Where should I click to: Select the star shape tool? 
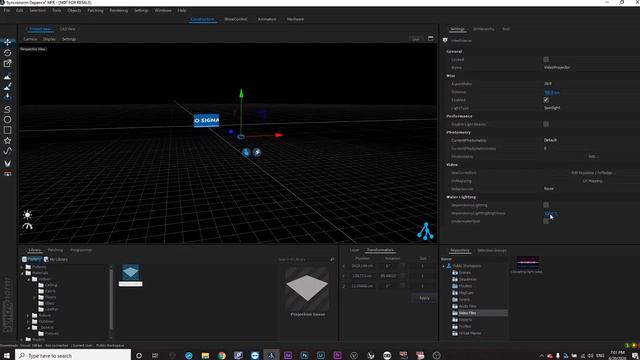pos(7,140)
